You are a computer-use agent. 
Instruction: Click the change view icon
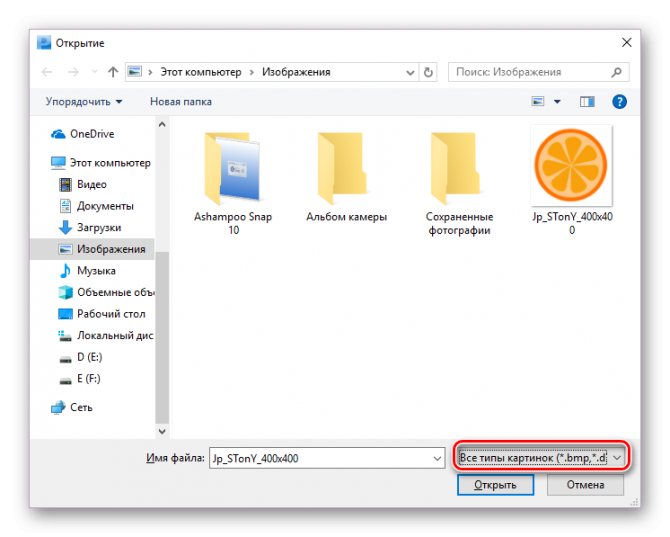pyautogui.click(x=538, y=101)
